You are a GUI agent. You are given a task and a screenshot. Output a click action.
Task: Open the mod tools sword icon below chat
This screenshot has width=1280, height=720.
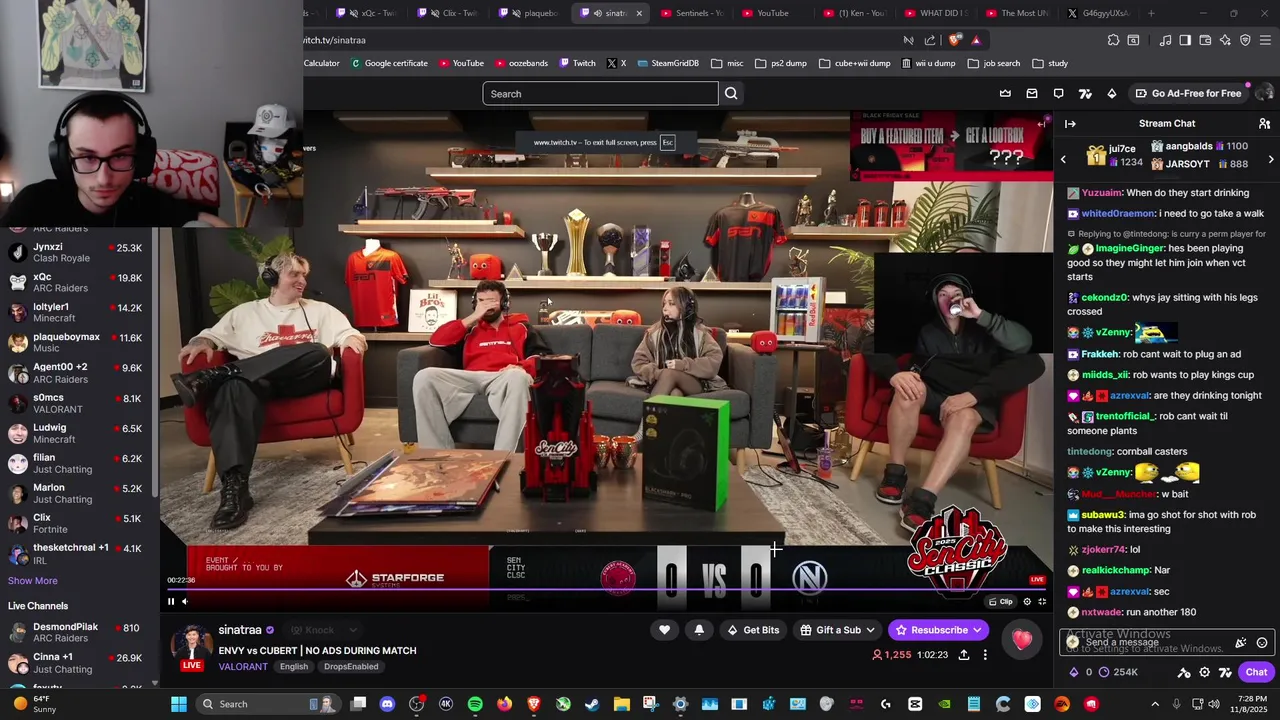[x=1184, y=672]
